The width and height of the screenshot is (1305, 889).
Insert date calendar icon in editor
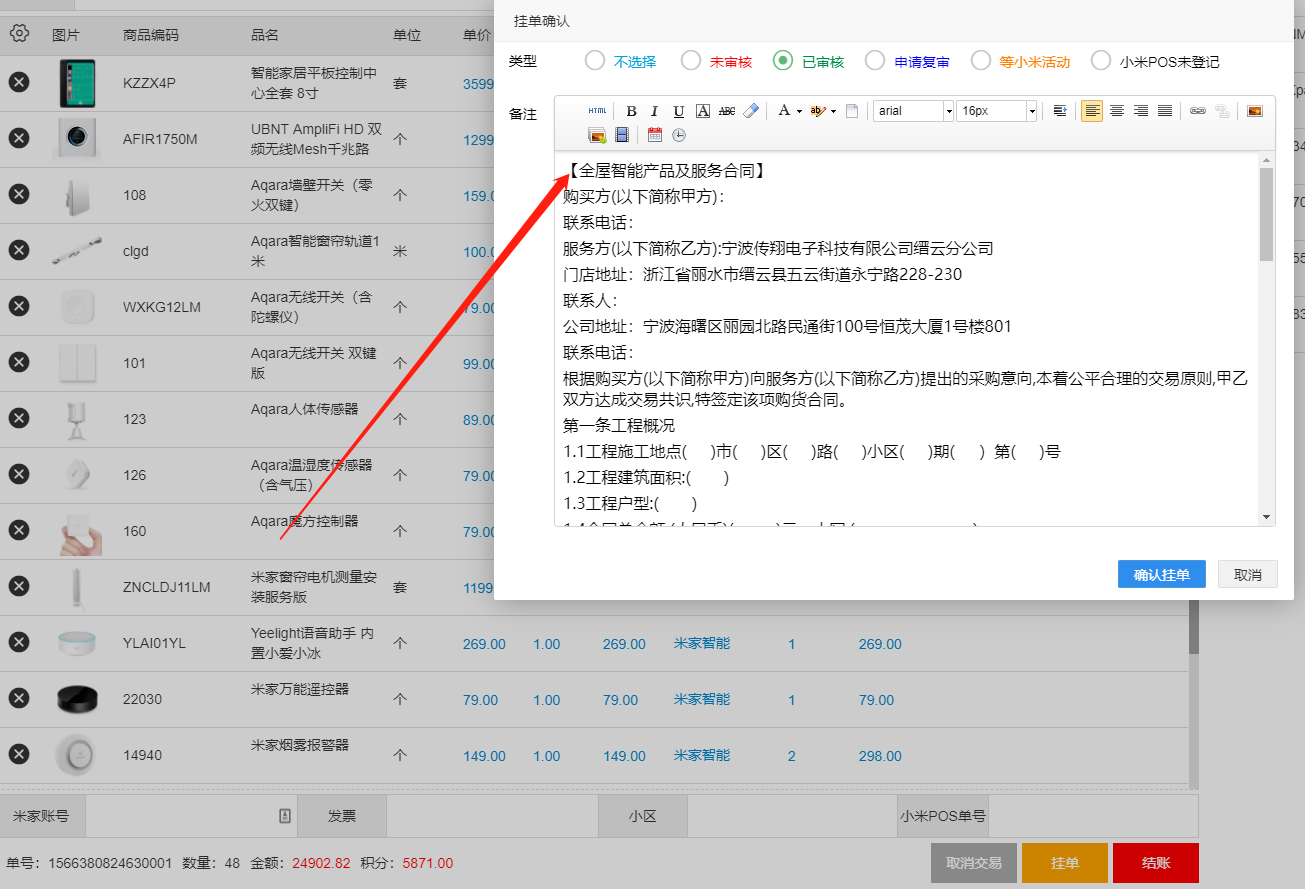coord(655,135)
